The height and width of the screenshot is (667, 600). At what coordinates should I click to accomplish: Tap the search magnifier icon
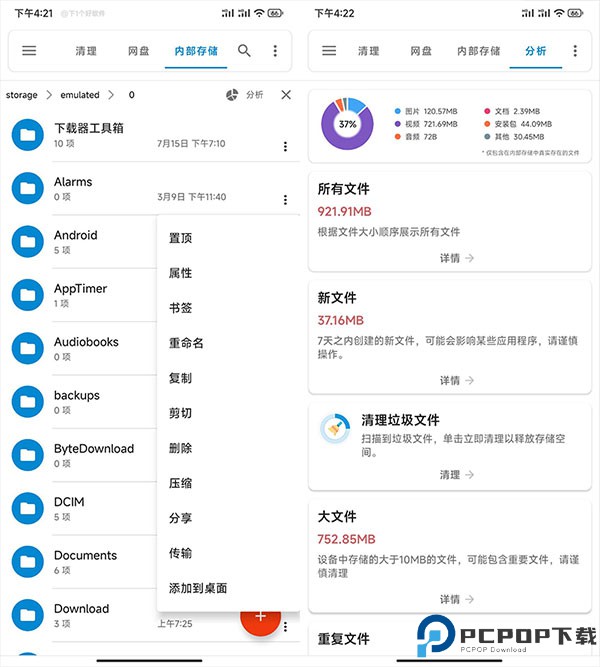tap(244, 51)
